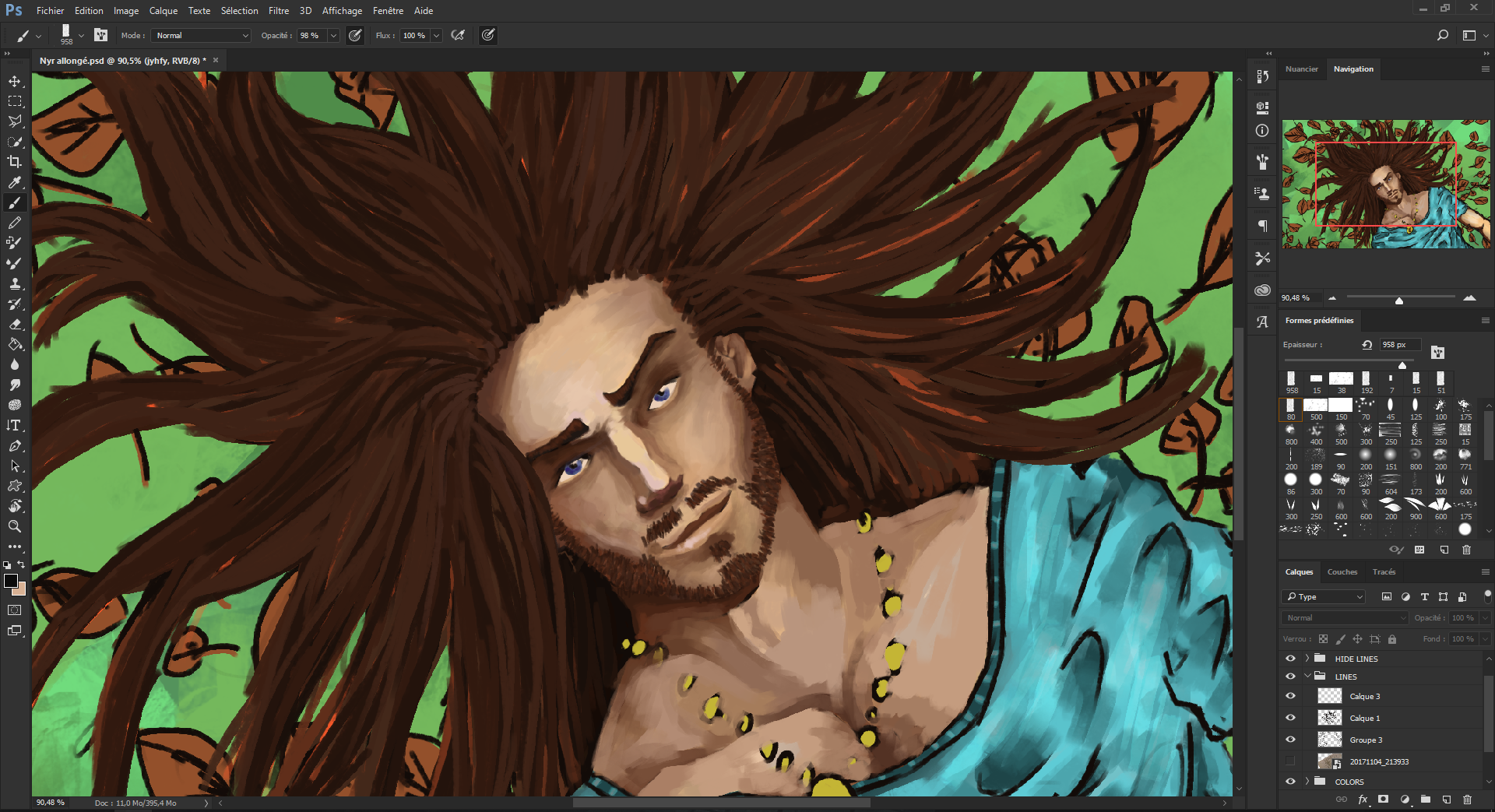Image resolution: width=1495 pixels, height=812 pixels.
Task: Click the Delete layer trash icon
Action: pyautogui.click(x=1467, y=800)
